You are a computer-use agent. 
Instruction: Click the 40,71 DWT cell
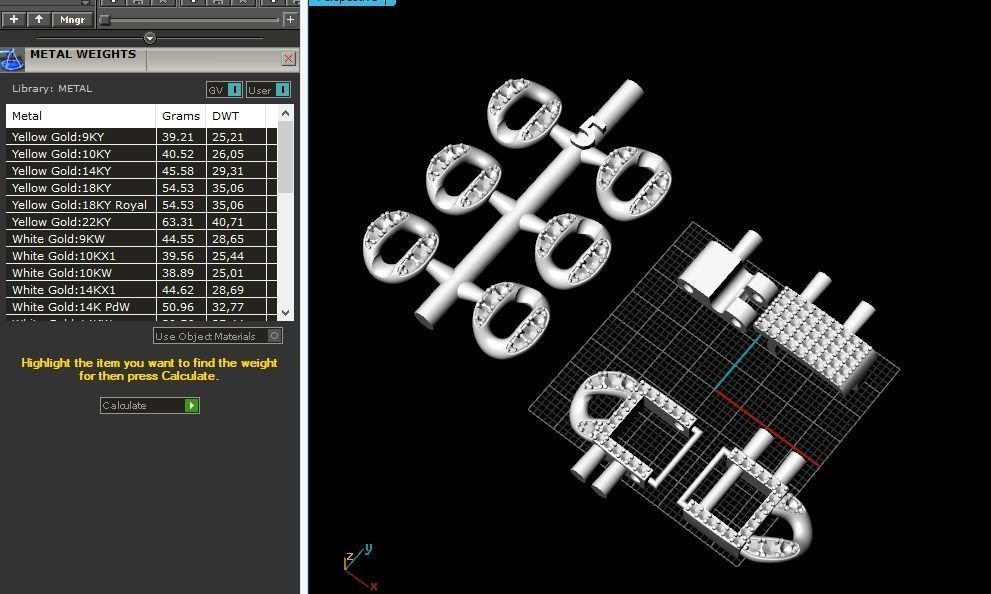click(x=236, y=222)
